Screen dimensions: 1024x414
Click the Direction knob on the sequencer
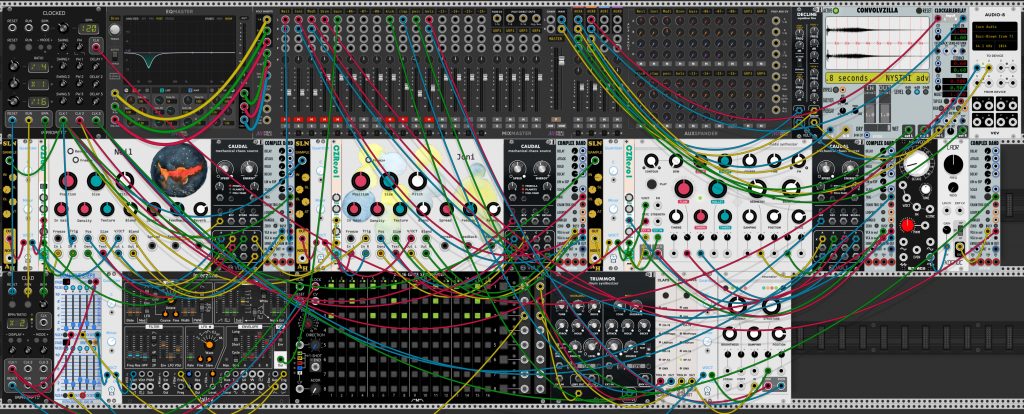315,344
